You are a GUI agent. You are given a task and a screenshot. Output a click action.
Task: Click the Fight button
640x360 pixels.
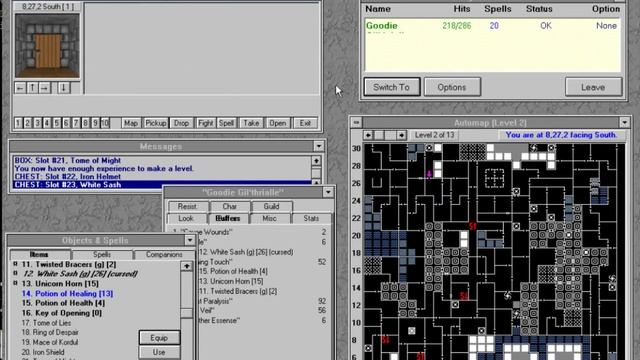click(206, 123)
